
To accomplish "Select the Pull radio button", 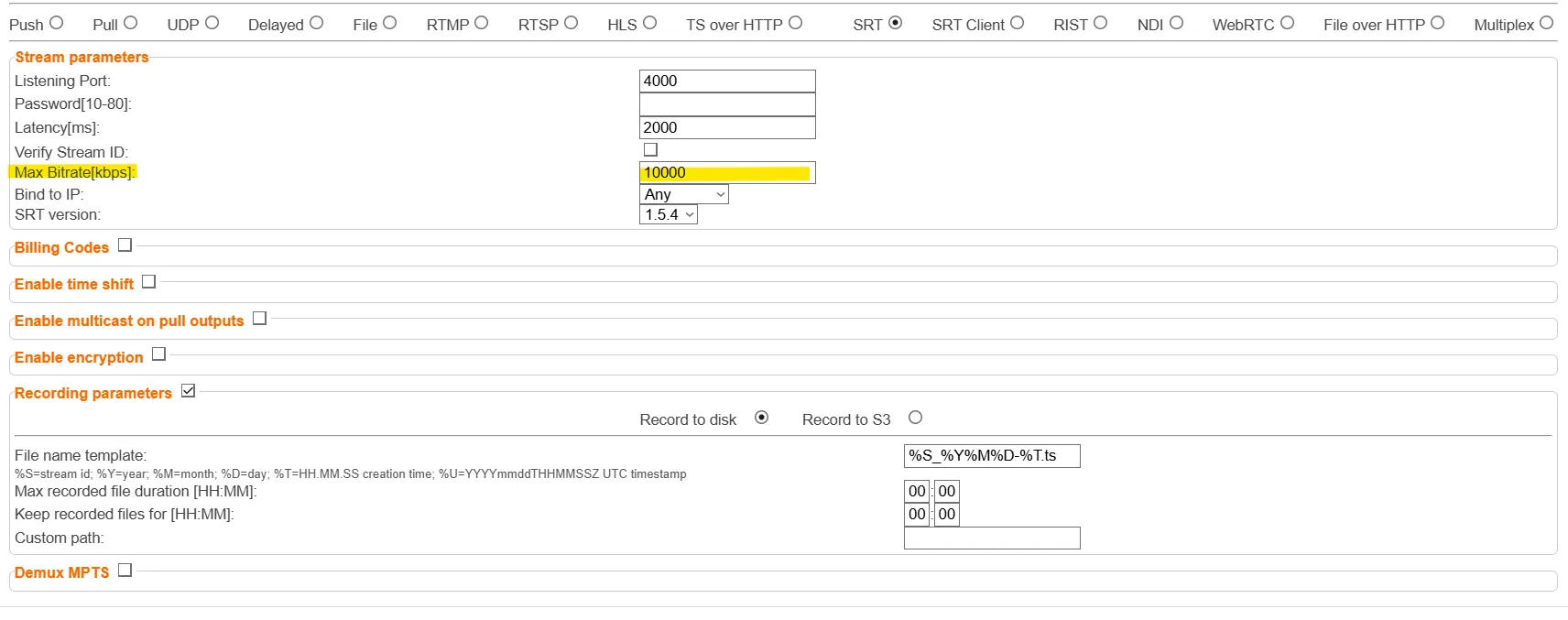I will [130, 23].
